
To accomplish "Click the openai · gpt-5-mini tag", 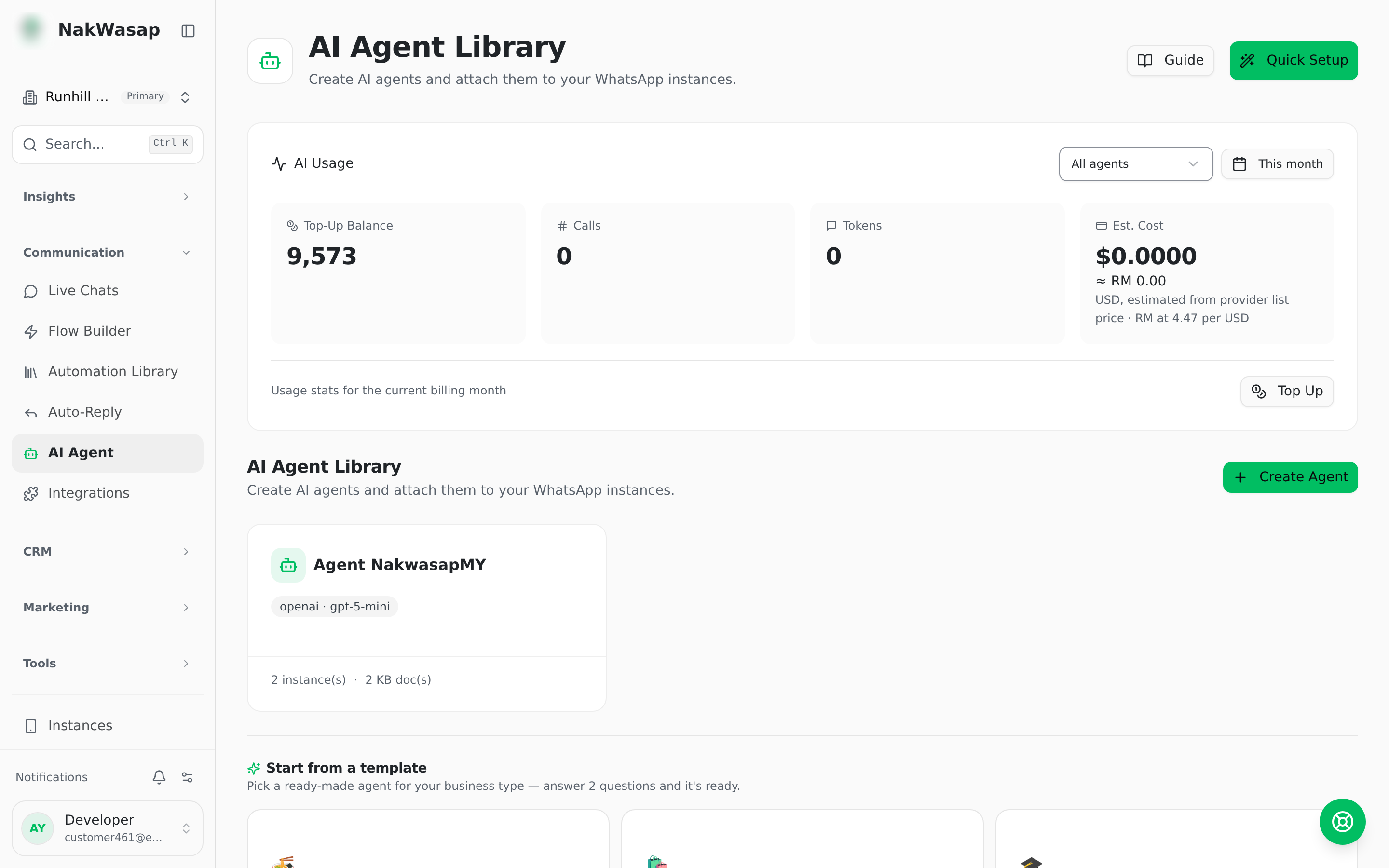I will (335, 607).
